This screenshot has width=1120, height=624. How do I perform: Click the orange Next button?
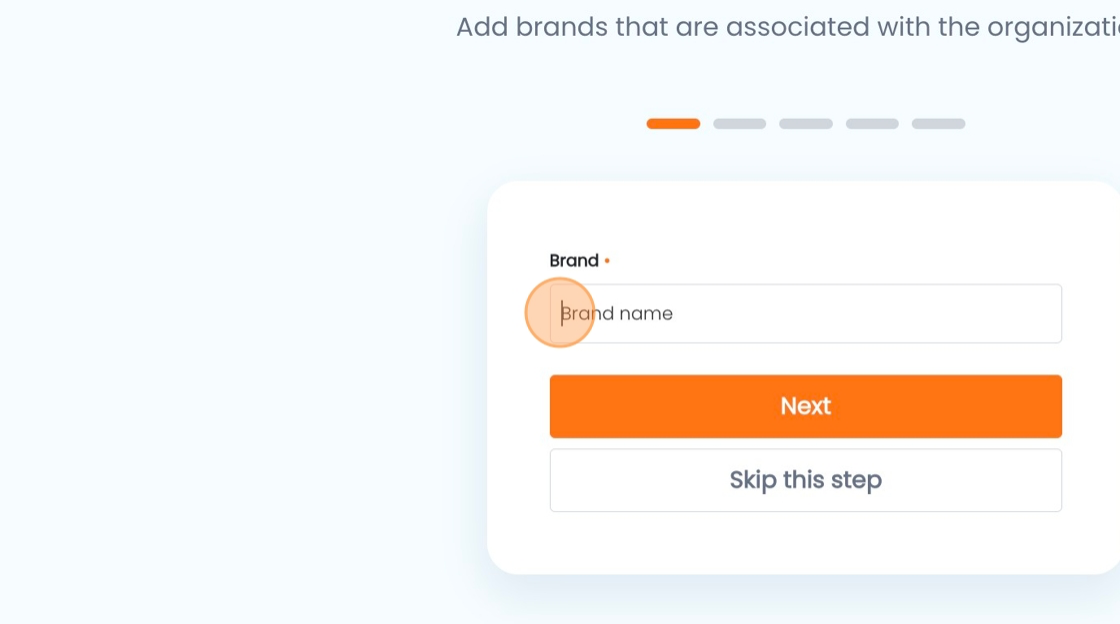806,406
